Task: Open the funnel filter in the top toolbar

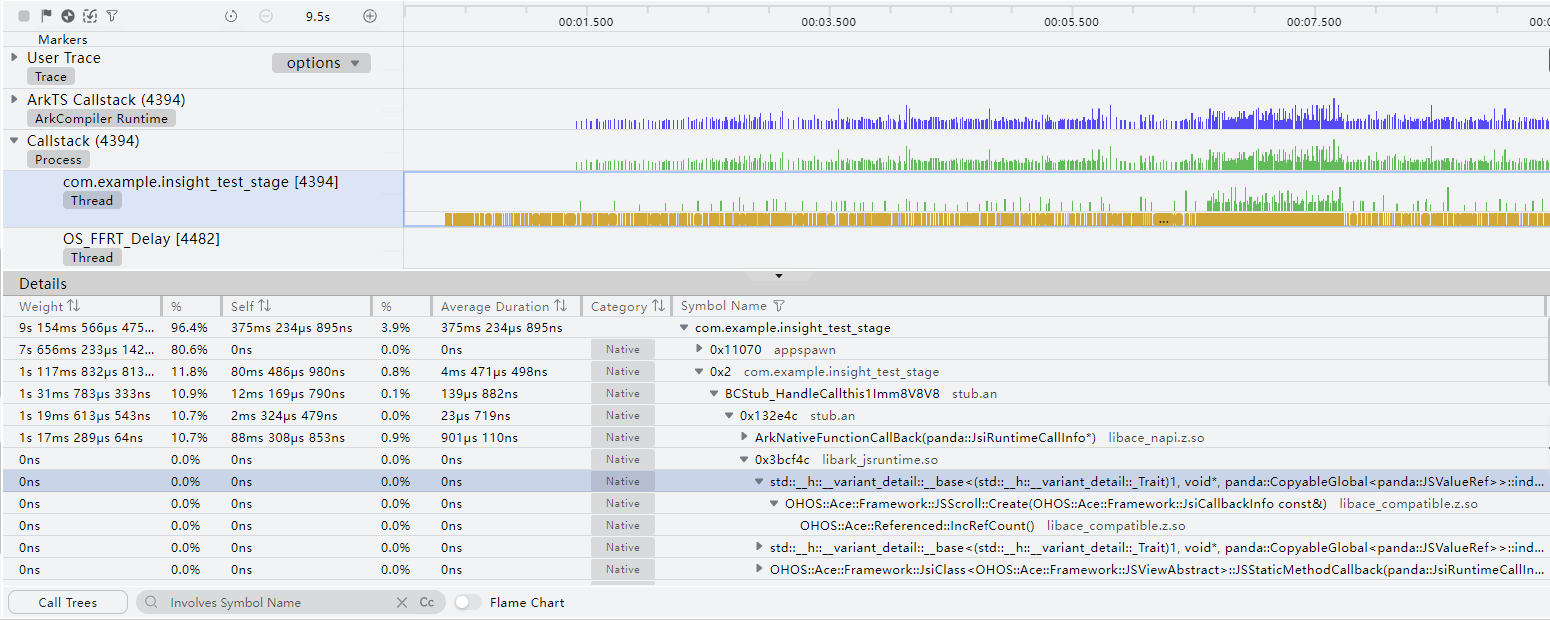Action: [x=112, y=16]
